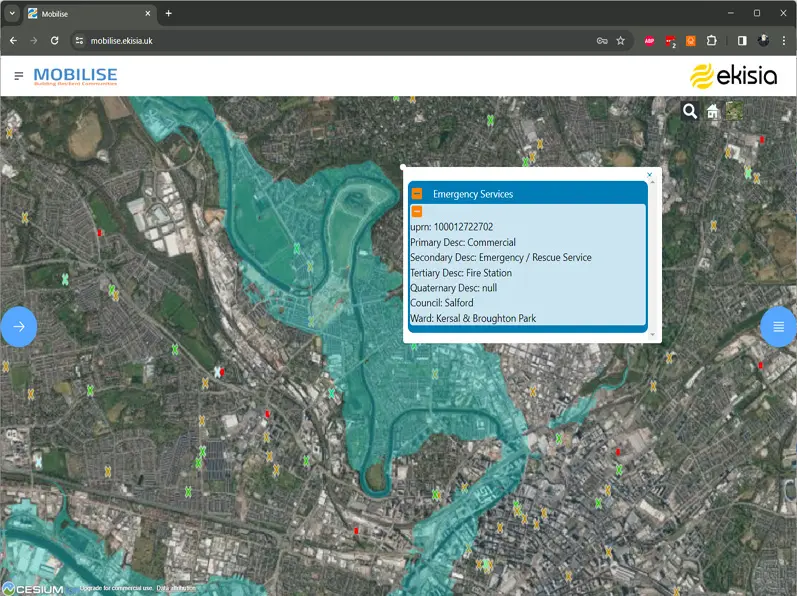The width and height of the screenshot is (797, 596).
Task: Collapse the uprn details sub-section
Action: [417, 211]
